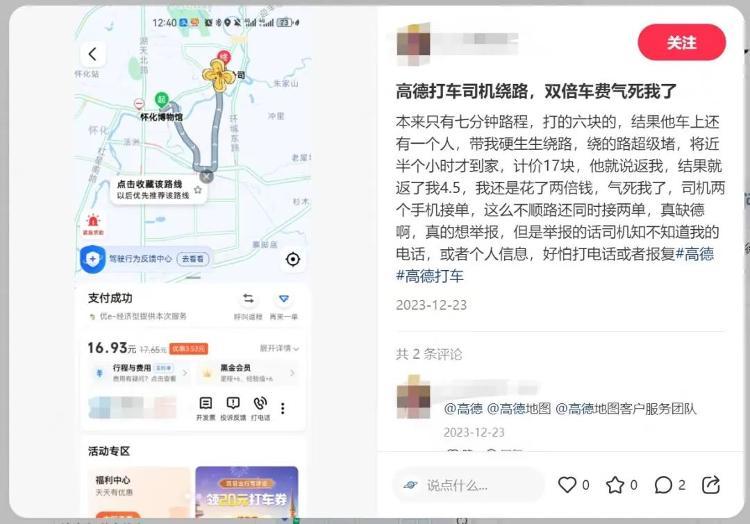This screenshot has width=750, height=524.
Task: Toggle the star to save this route
Action: click(198, 190)
